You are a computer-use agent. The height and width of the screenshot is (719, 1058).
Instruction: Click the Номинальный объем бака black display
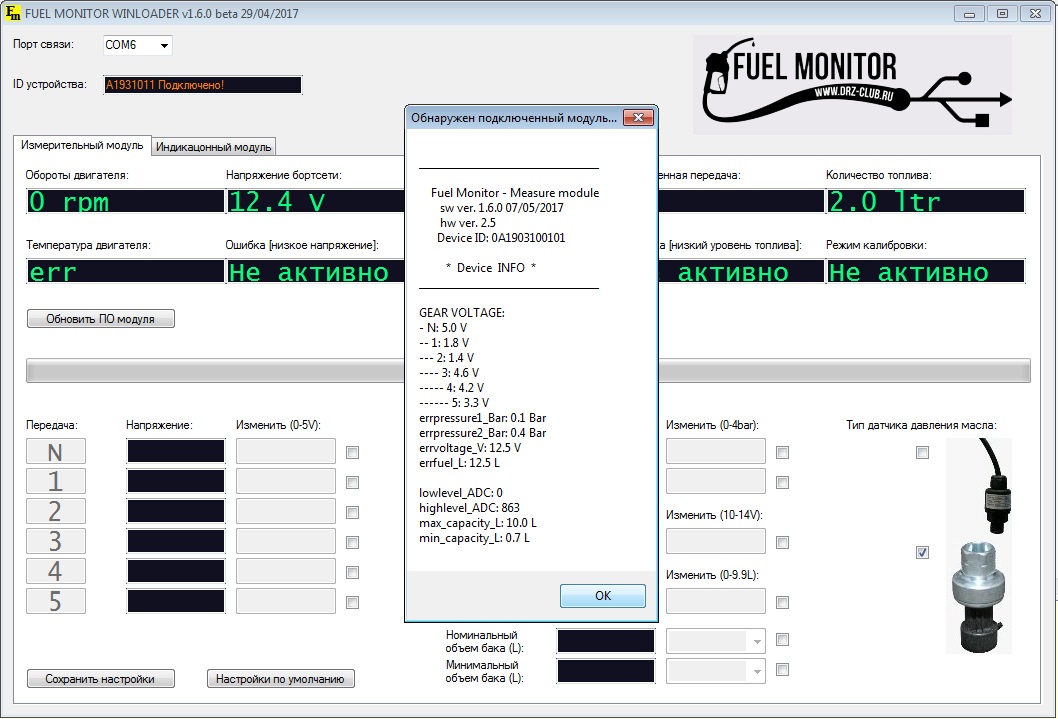[606, 641]
